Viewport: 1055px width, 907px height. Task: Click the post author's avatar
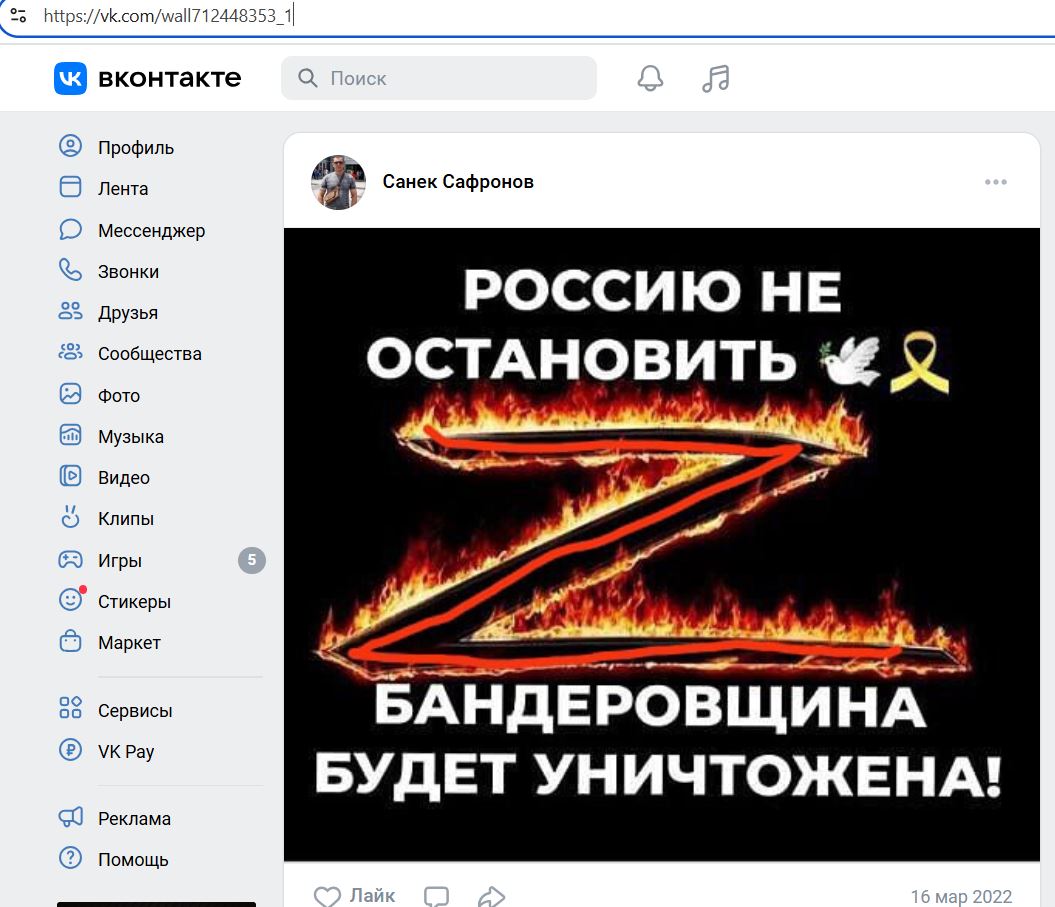coord(338,182)
